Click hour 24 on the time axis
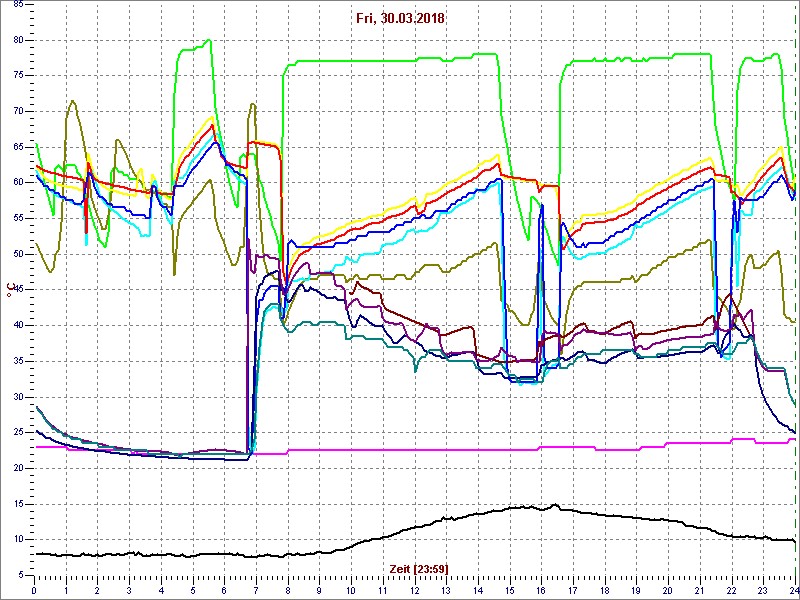Screen dimensions: 800x600 pyautogui.click(x=793, y=590)
